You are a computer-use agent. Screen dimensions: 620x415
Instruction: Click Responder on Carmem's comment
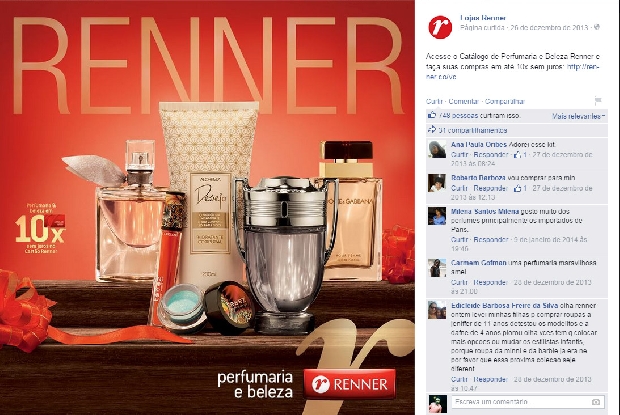tap(490, 282)
